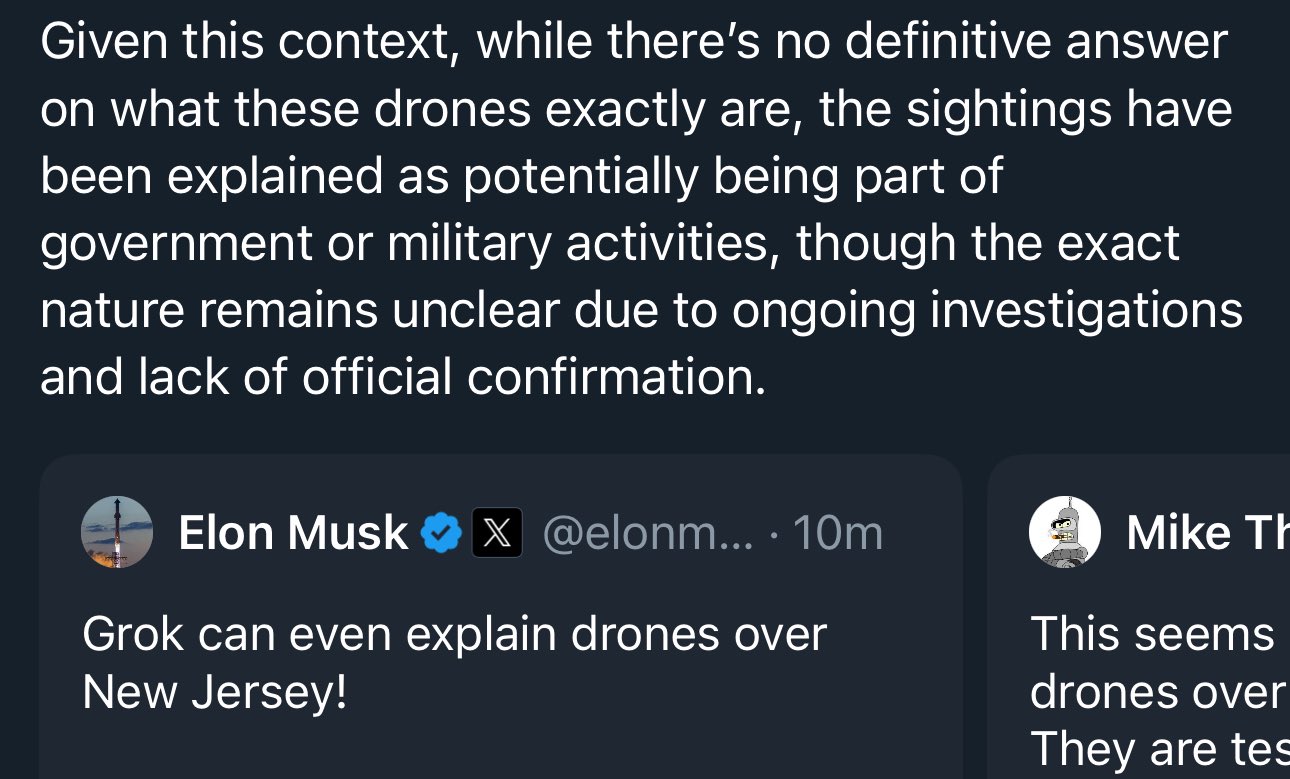
Task: Click the 10m post timestamp
Action: 838,533
